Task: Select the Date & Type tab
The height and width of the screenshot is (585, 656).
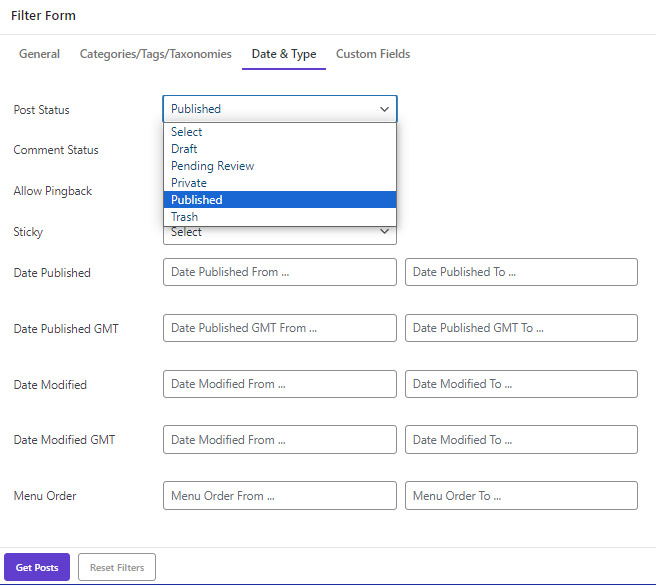Action: click(284, 54)
